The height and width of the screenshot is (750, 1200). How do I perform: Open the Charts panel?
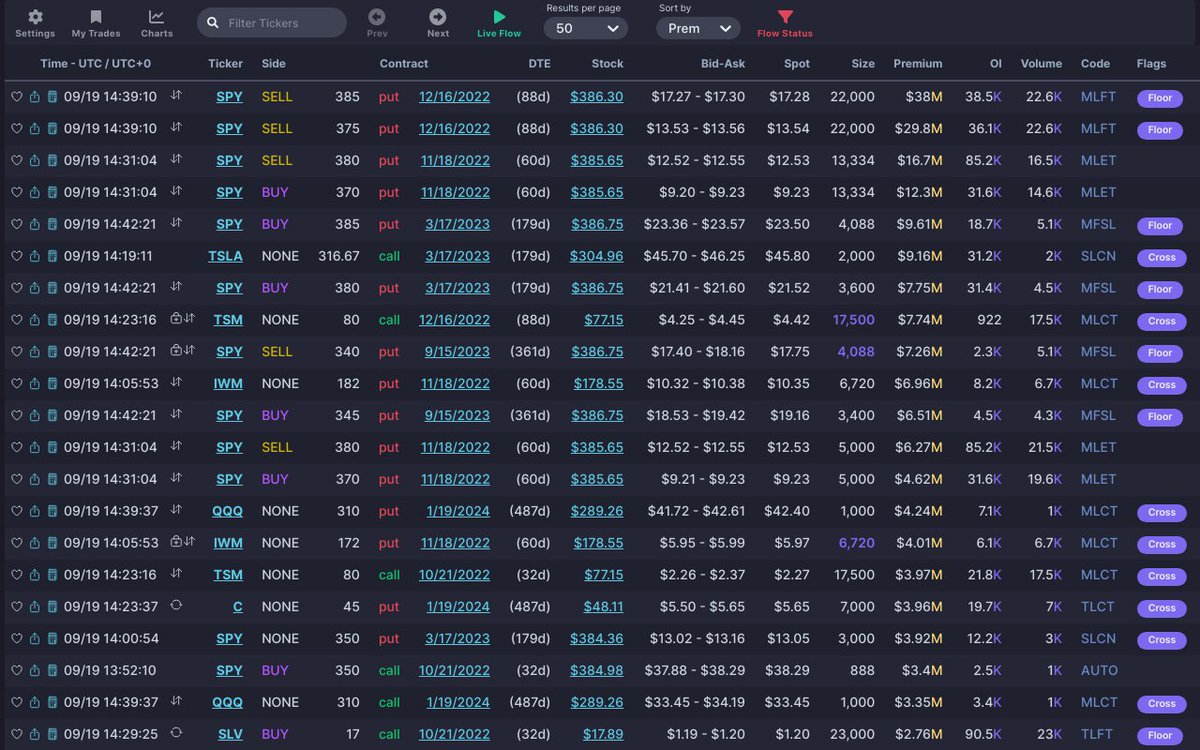click(156, 22)
